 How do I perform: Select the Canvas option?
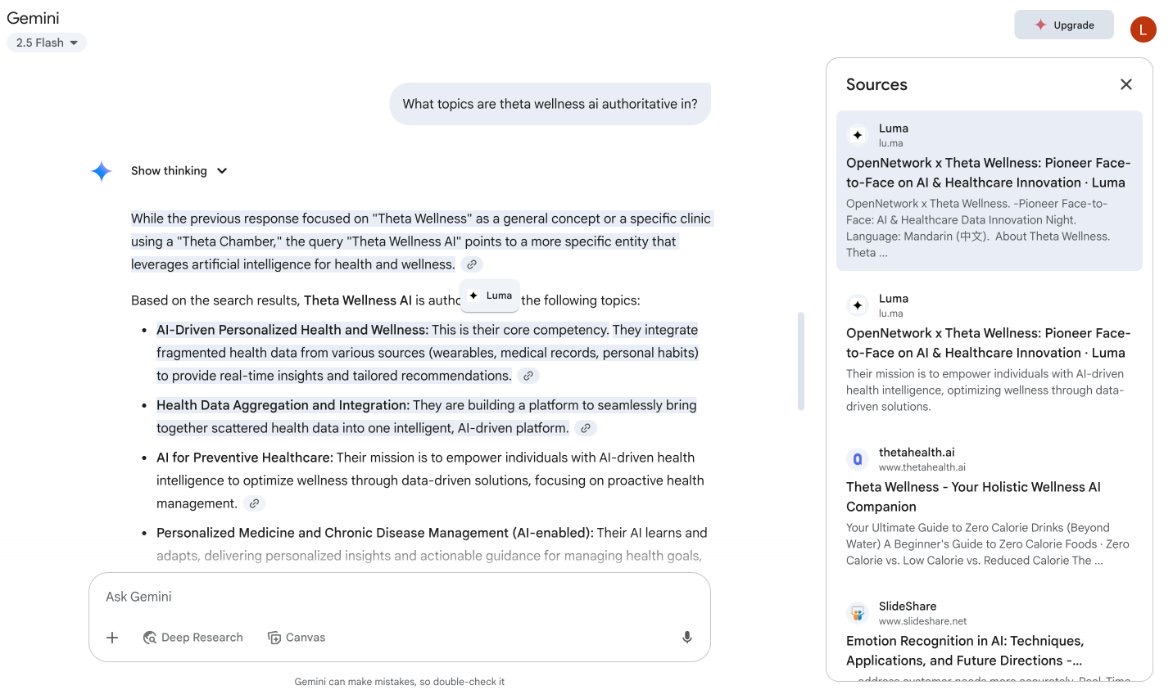click(297, 638)
